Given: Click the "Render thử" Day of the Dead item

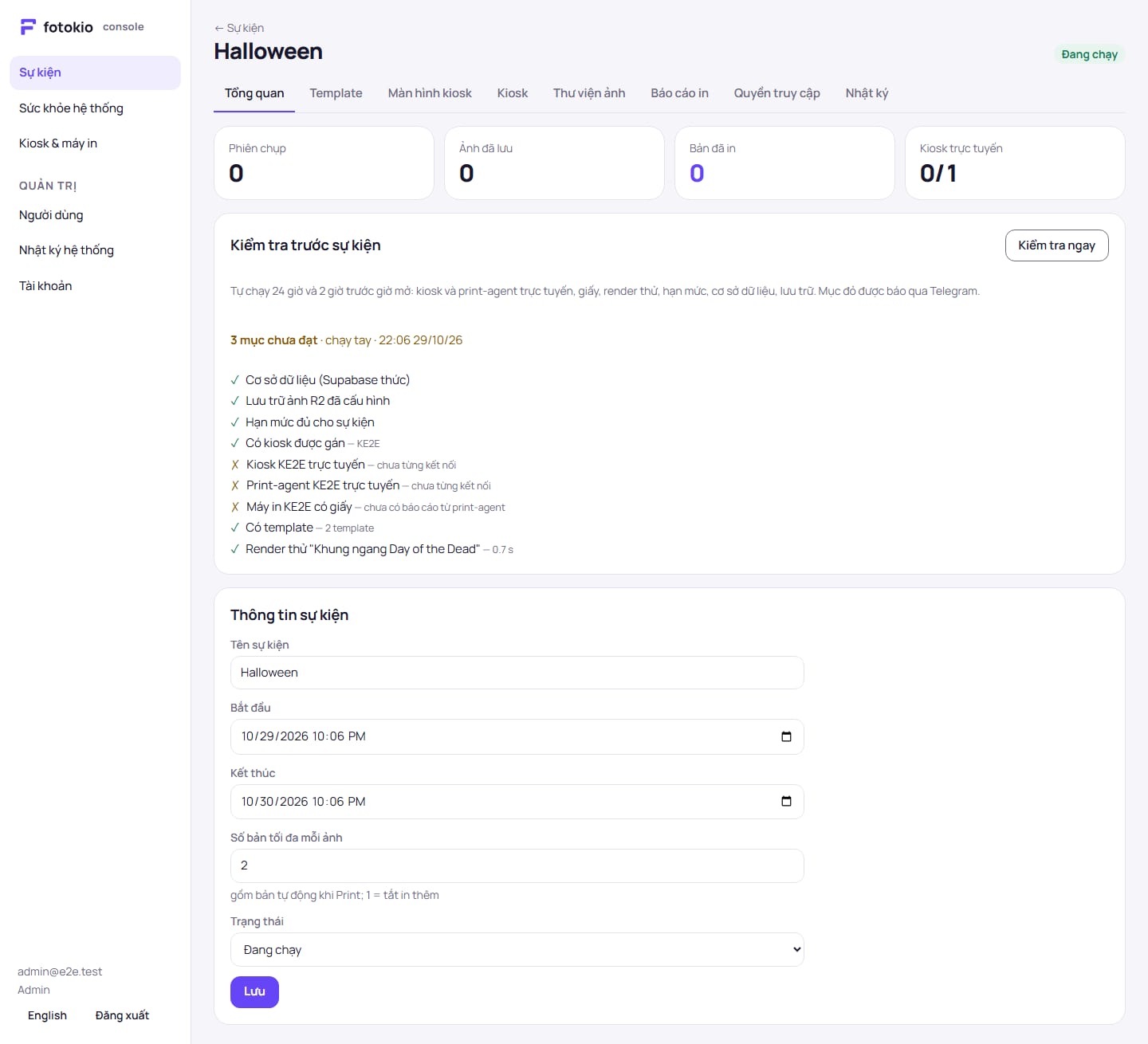Looking at the screenshot, I should click(372, 549).
